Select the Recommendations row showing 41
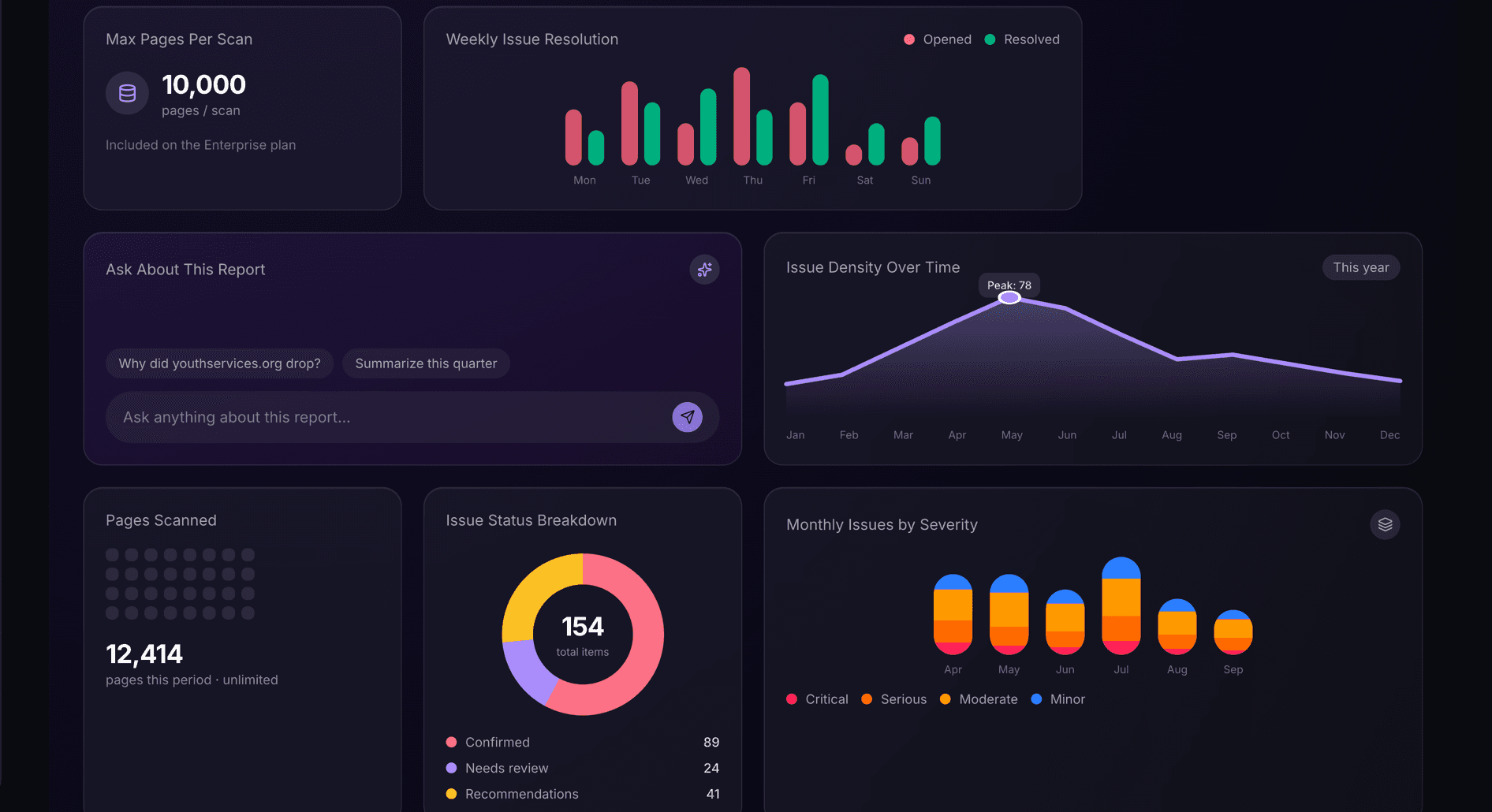This screenshot has height=812, width=1492. (x=583, y=794)
